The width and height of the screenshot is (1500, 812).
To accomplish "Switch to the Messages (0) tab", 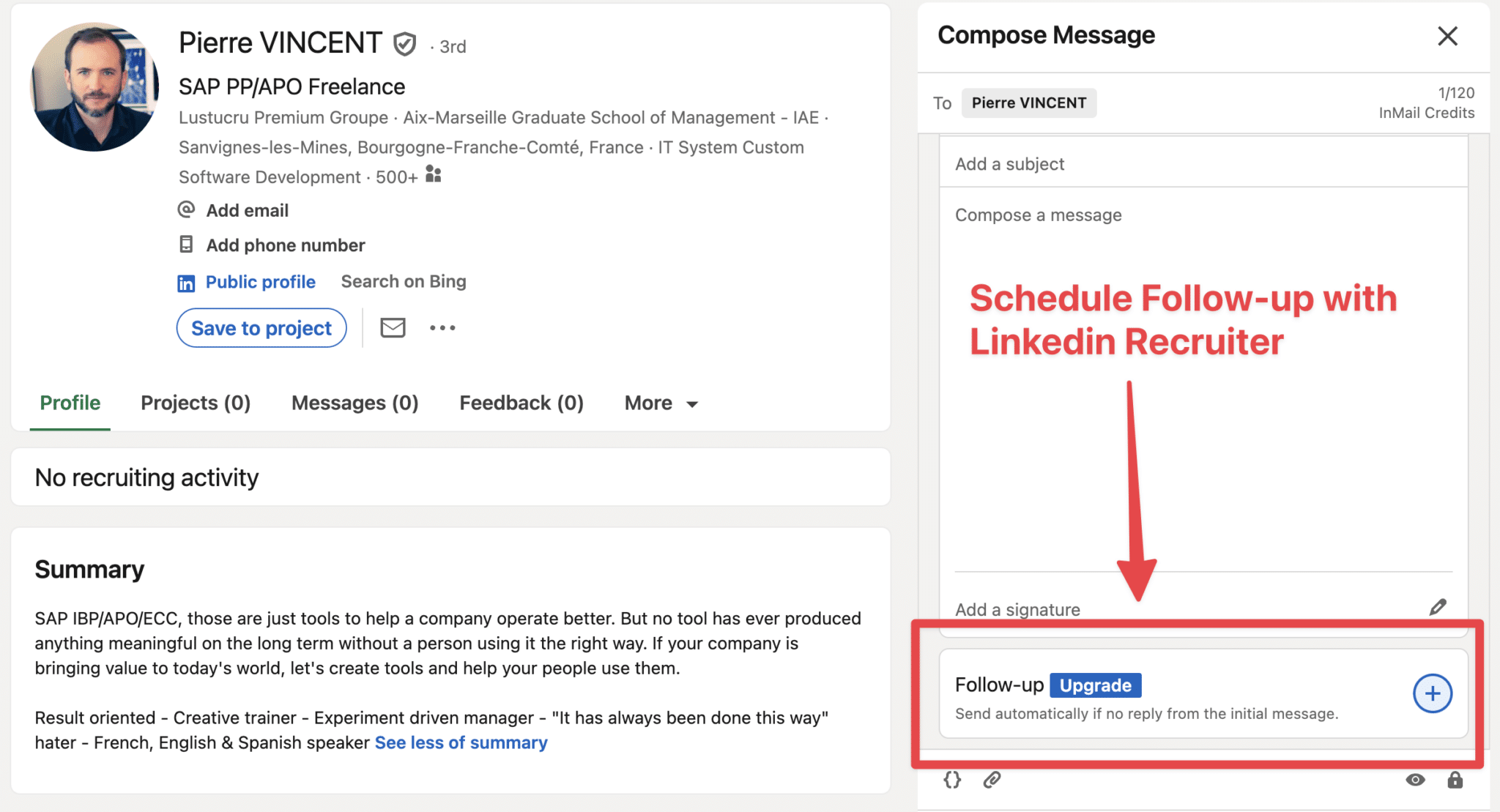I will click(354, 403).
